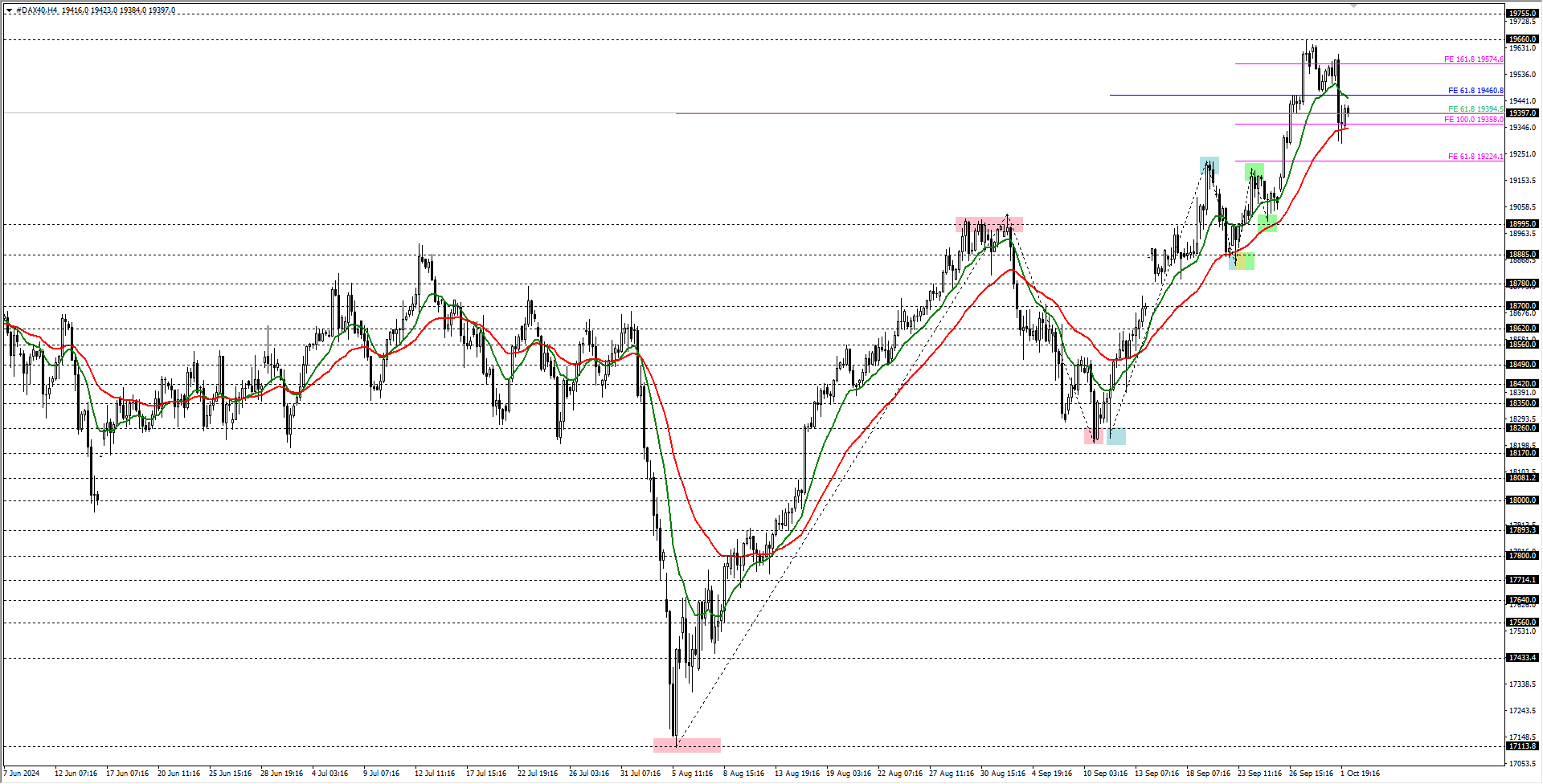
Task: Click the 18490.0 level price tag
Action: coord(1522,365)
